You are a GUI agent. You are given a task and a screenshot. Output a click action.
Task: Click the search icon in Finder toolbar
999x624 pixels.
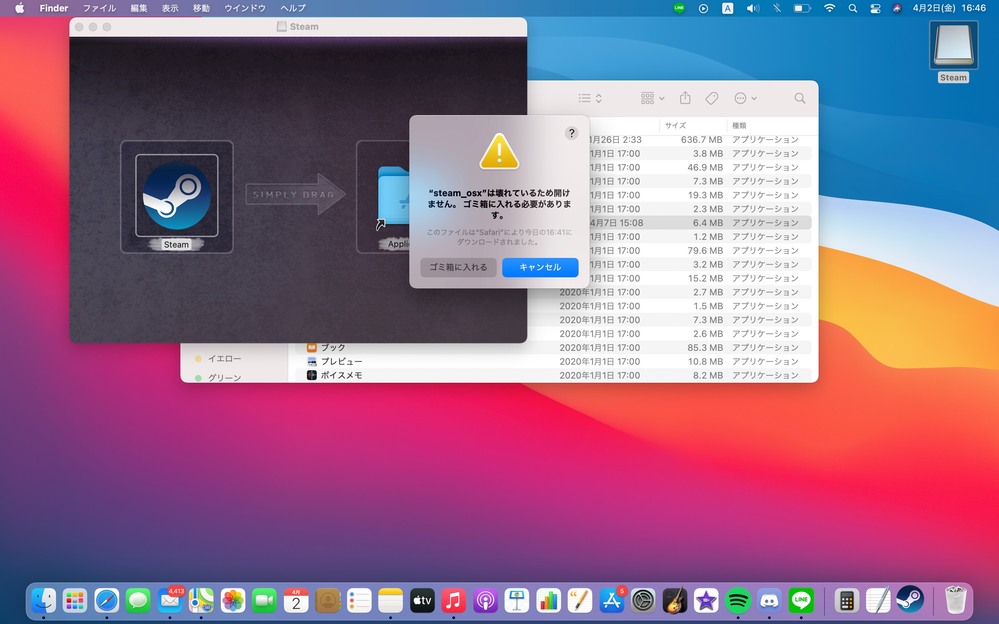[800, 98]
